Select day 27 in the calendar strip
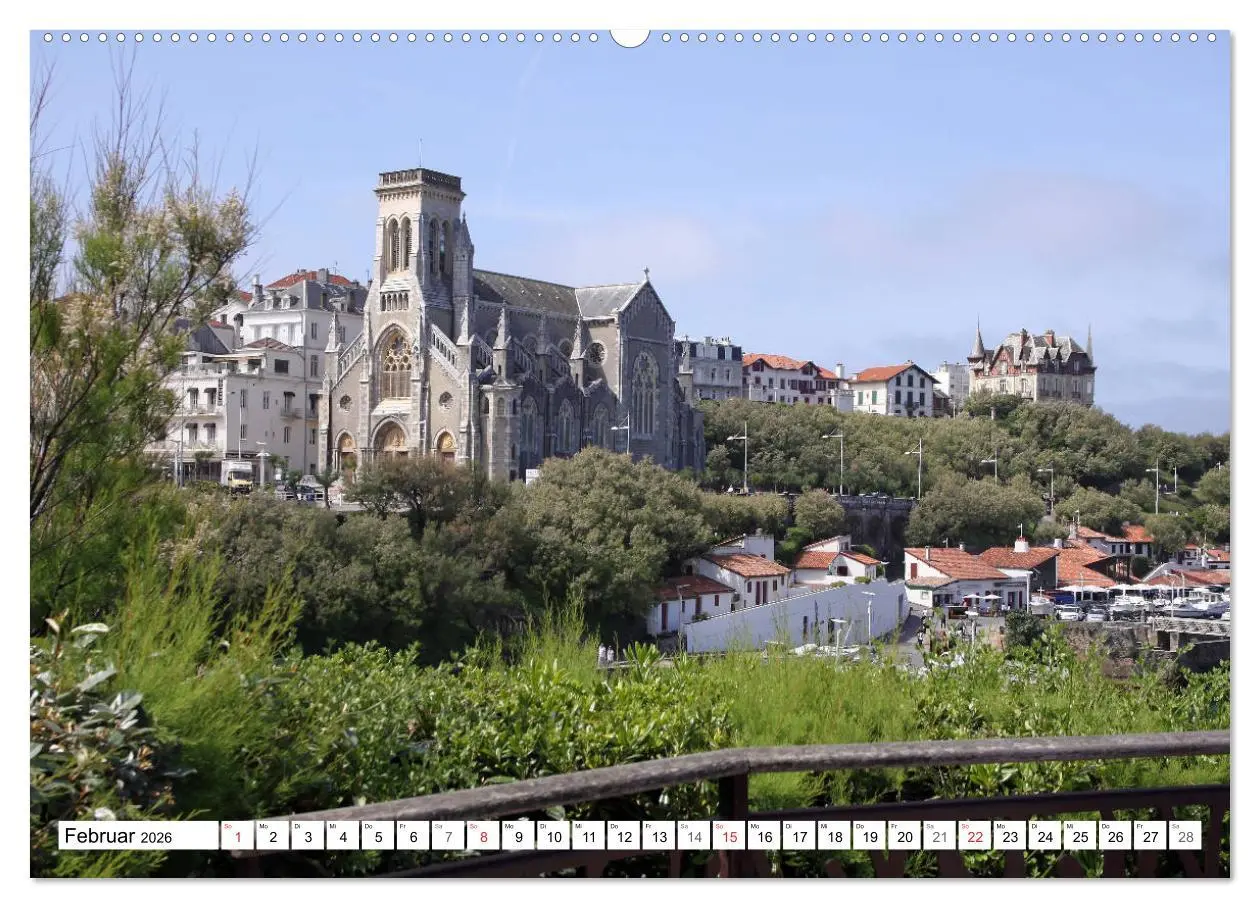The image size is (1260, 908). (1149, 836)
